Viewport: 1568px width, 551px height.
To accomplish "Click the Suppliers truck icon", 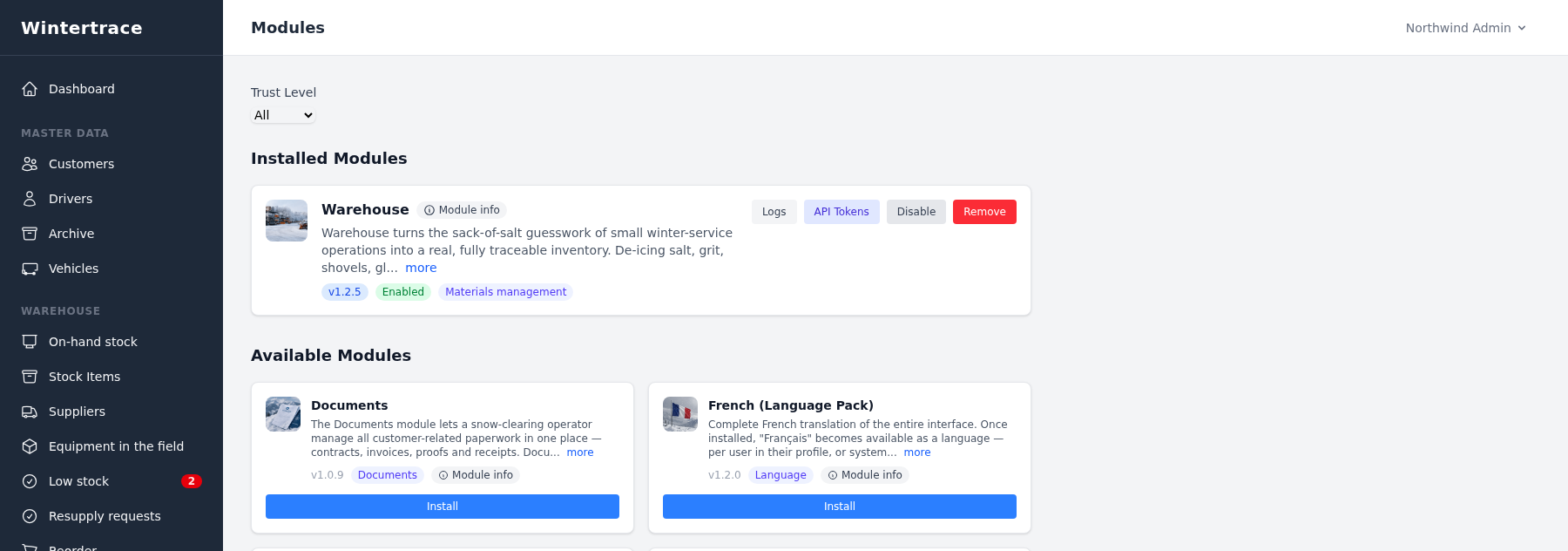I will point(30,412).
